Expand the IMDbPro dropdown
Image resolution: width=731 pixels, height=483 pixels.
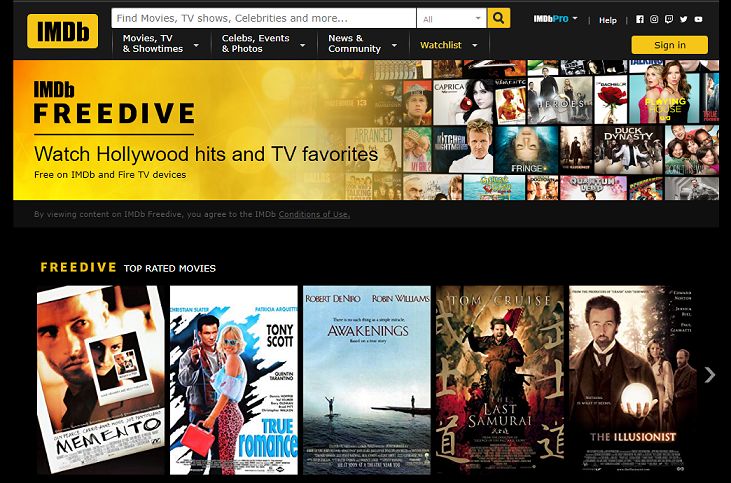pyautogui.click(x=555, y=19)
